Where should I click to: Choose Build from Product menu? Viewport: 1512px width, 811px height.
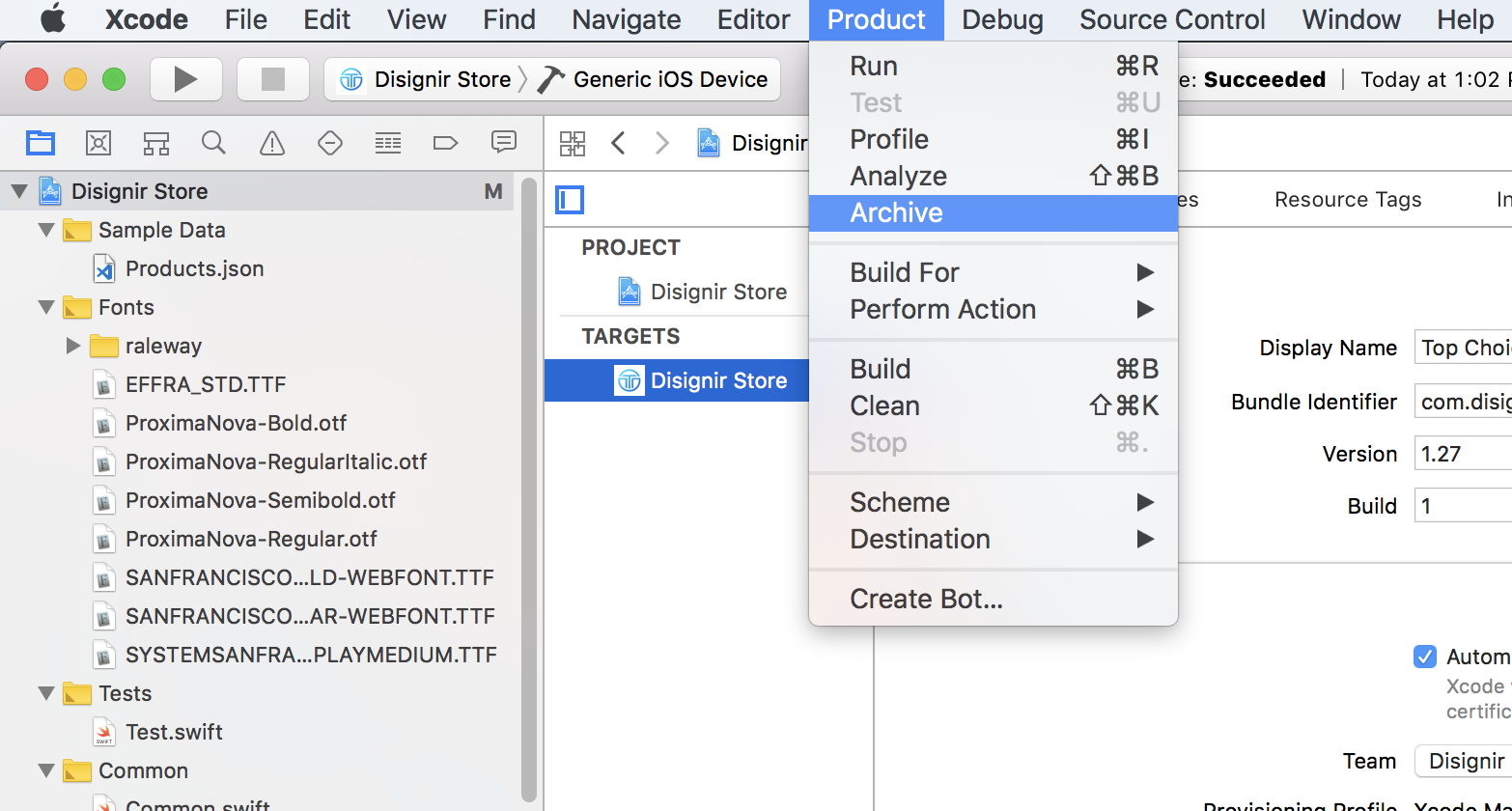(x=994, y=369)
